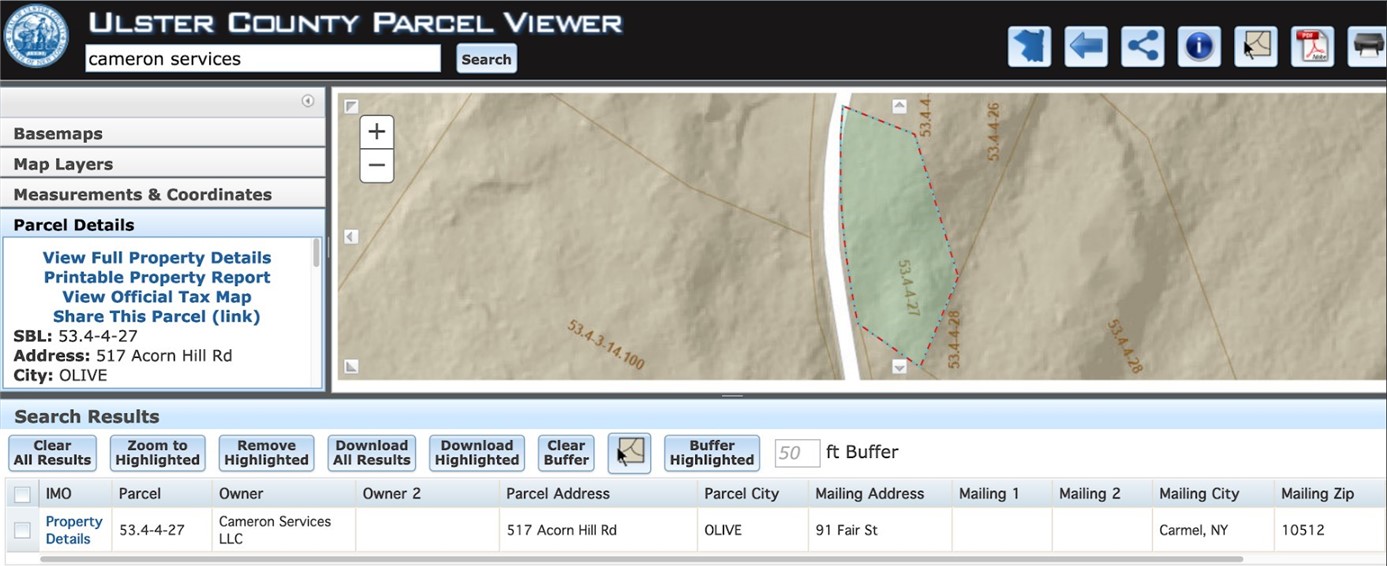Click the blue information icon
1387x566 pixels.
pos(1199,46)
